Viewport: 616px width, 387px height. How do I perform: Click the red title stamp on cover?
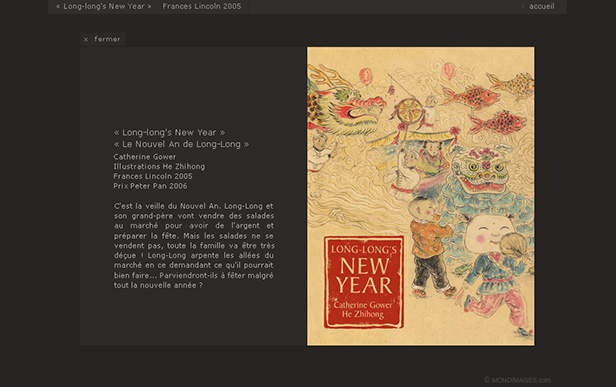click(x=364, y=282)
